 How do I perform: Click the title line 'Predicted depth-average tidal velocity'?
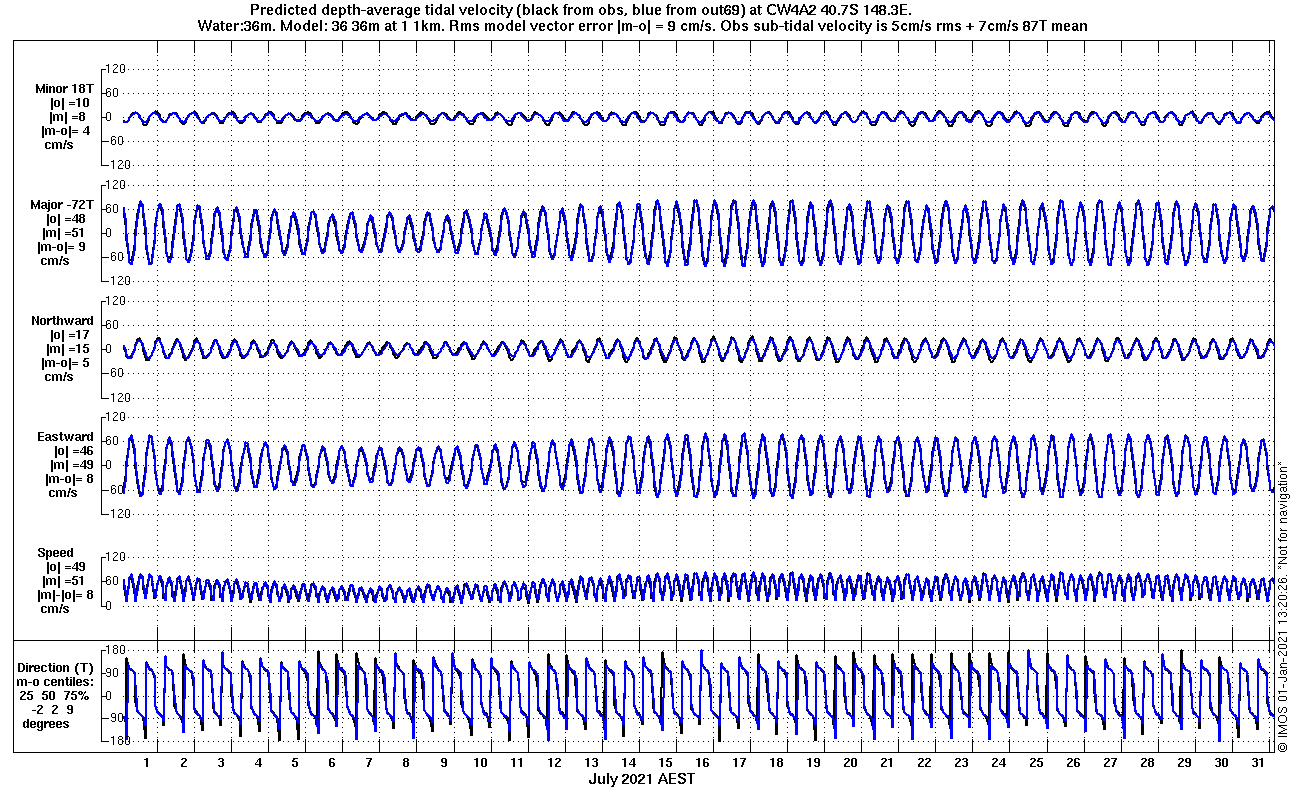click(x=581, y=9)
